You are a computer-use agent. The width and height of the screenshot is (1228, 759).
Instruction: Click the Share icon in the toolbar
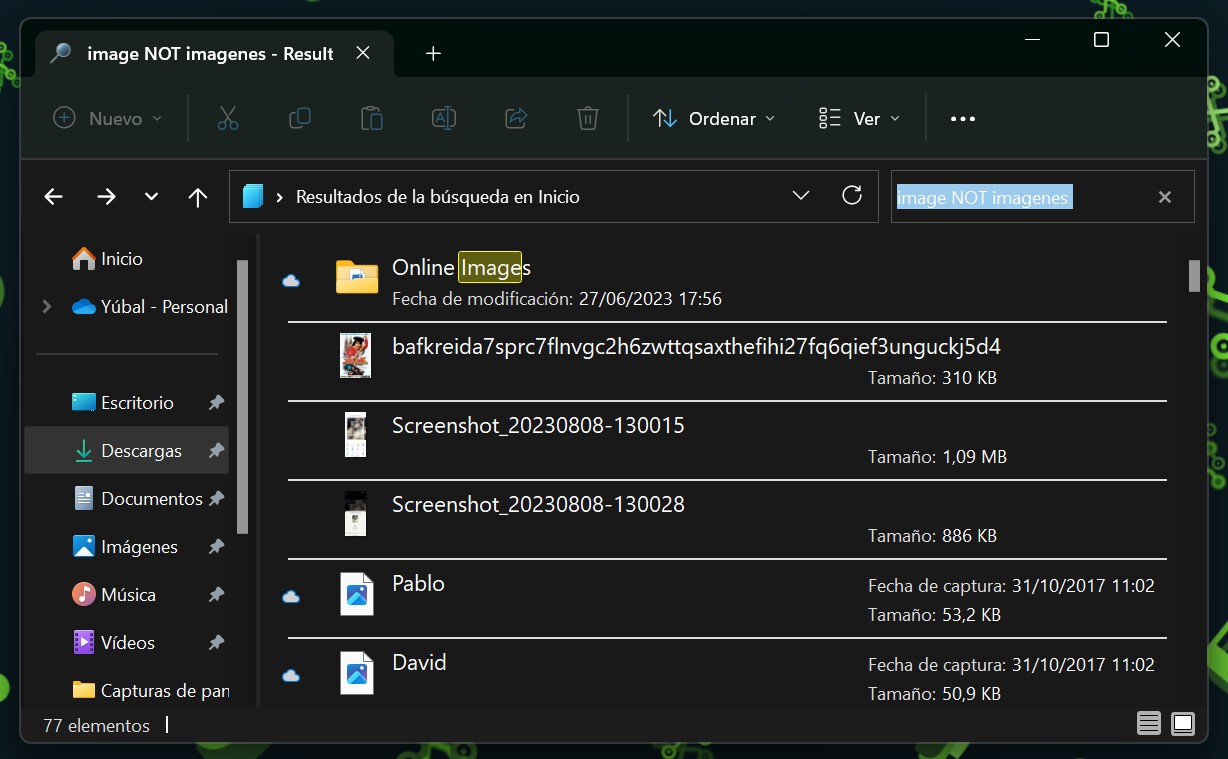[515, 118]
